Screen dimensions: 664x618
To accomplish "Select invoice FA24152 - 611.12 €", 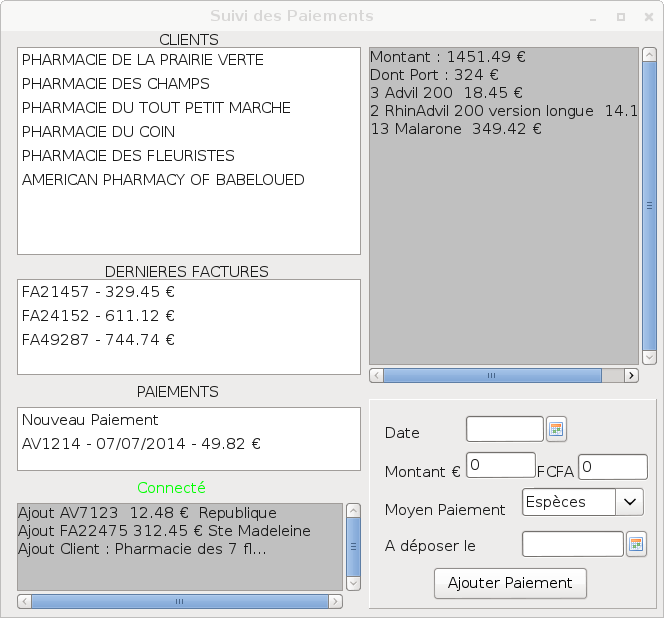I will tap(189, 316).
